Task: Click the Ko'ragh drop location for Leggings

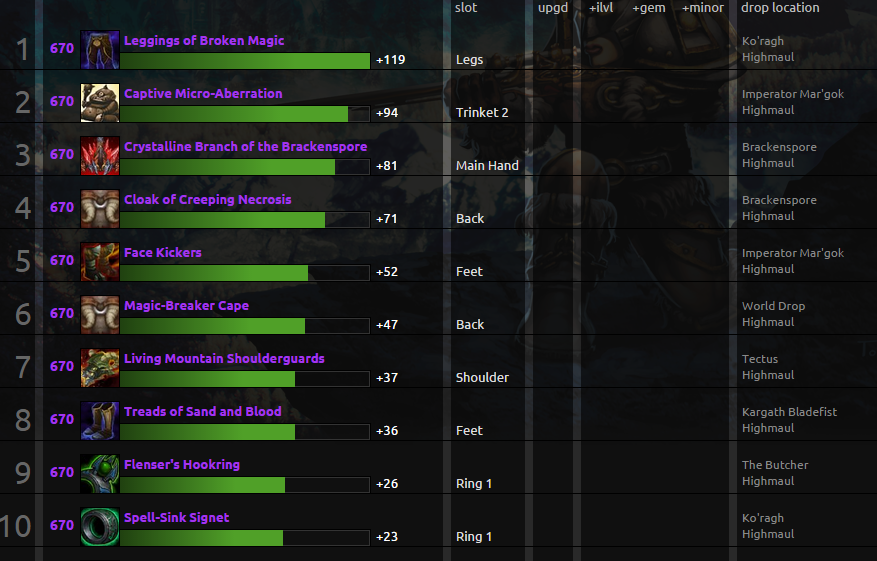Action: tap(763, 42)
